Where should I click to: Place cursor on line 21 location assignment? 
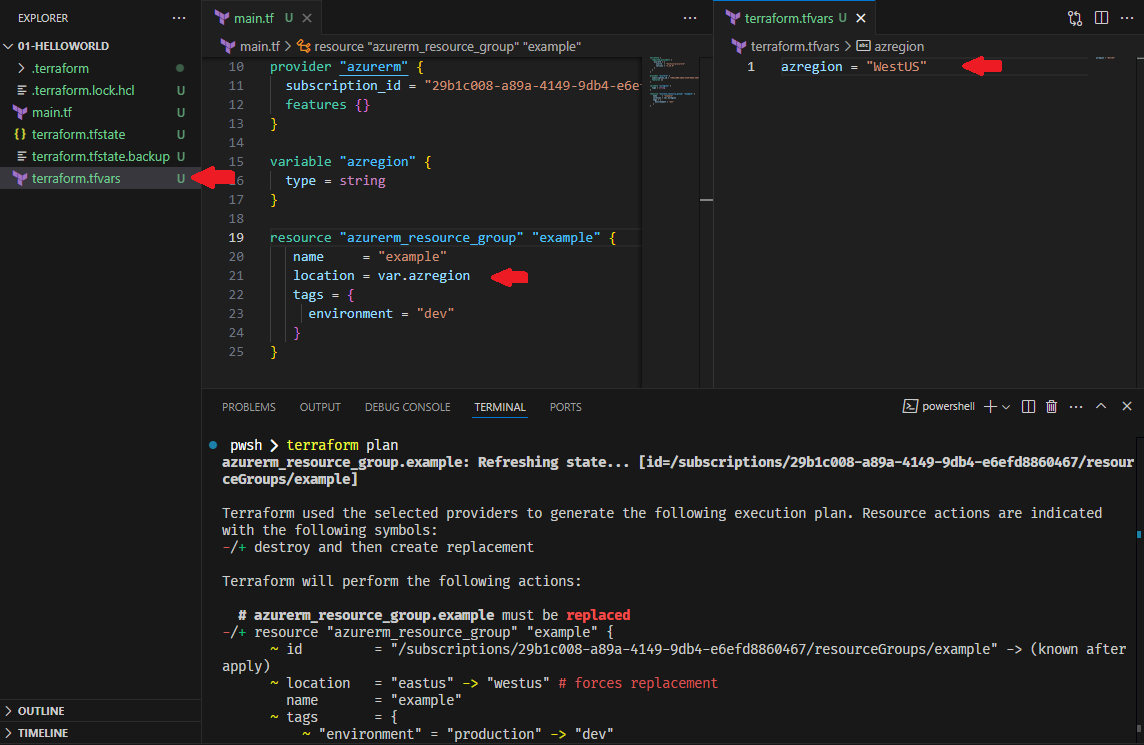(x=381, y=276)
